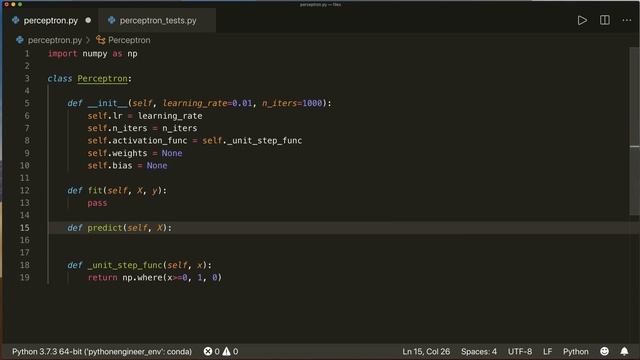Image resolution: width=640 pixels, height=360 pixels.
Task: Click the feedback smiley icon
Action: 604,351
